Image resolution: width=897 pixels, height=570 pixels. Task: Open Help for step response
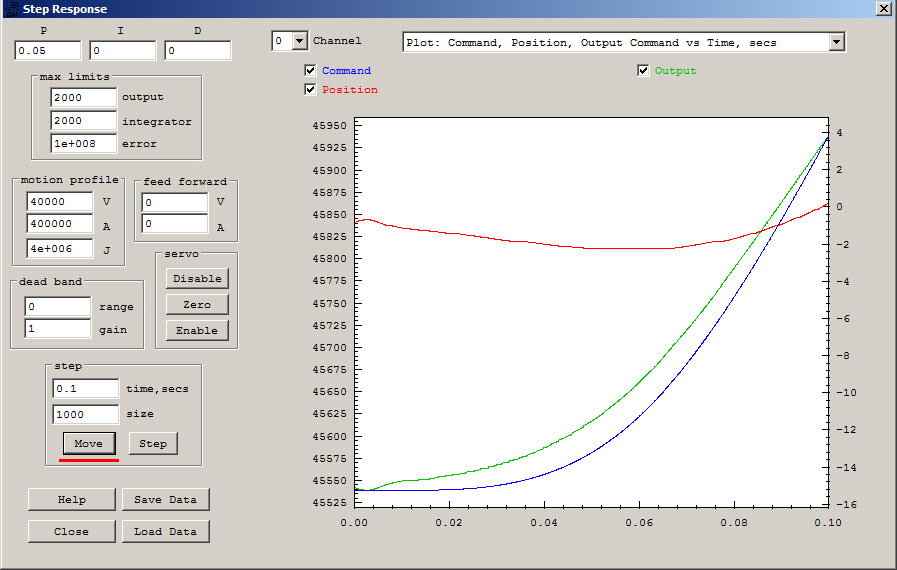72,500
